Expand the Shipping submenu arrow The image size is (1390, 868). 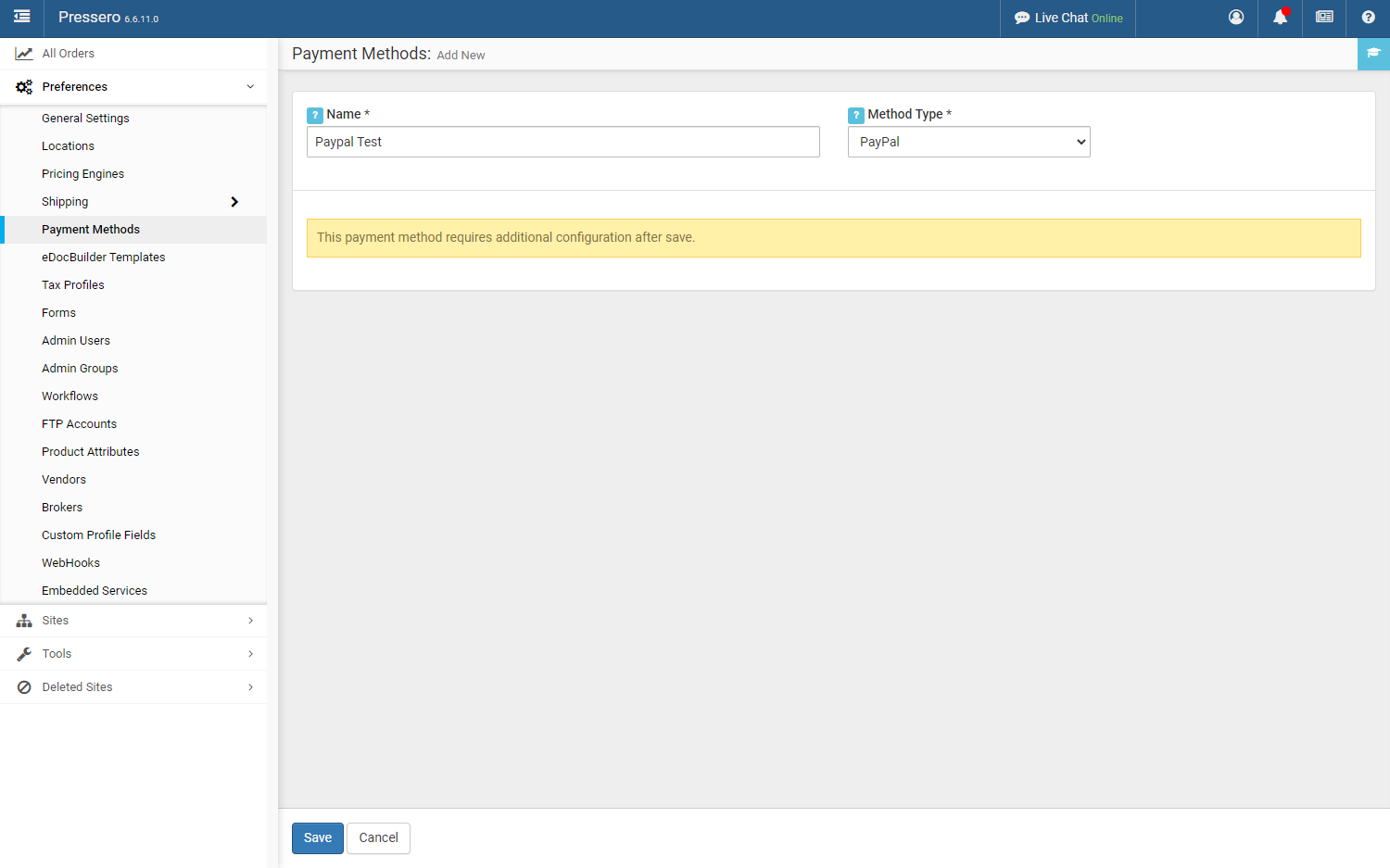[234, 202]
